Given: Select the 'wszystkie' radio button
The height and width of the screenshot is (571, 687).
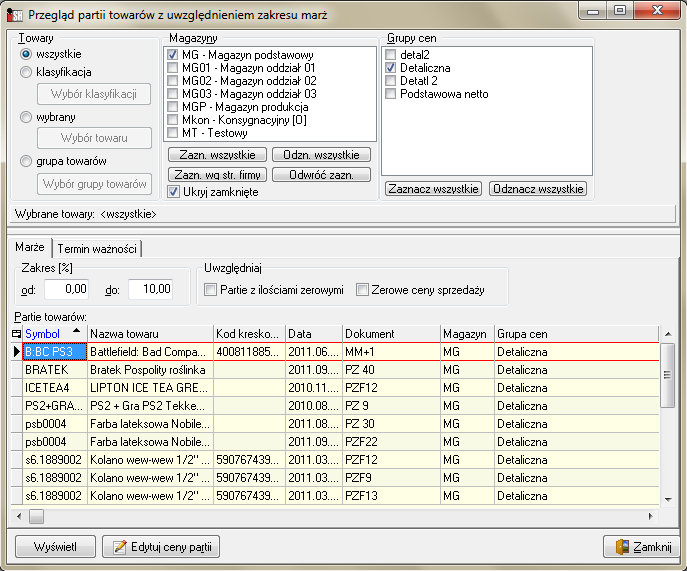Looking at the screenshot, I should point(26,54).
